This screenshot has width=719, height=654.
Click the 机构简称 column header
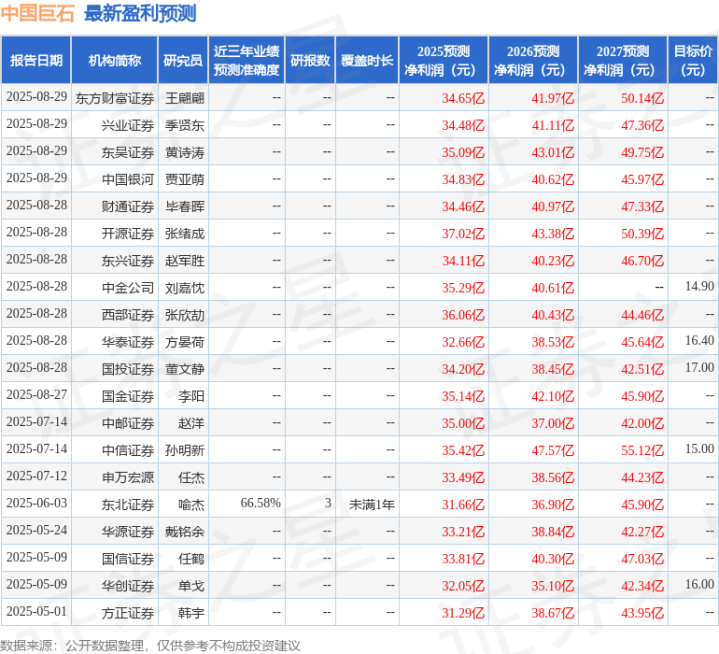tap(114, 60)
